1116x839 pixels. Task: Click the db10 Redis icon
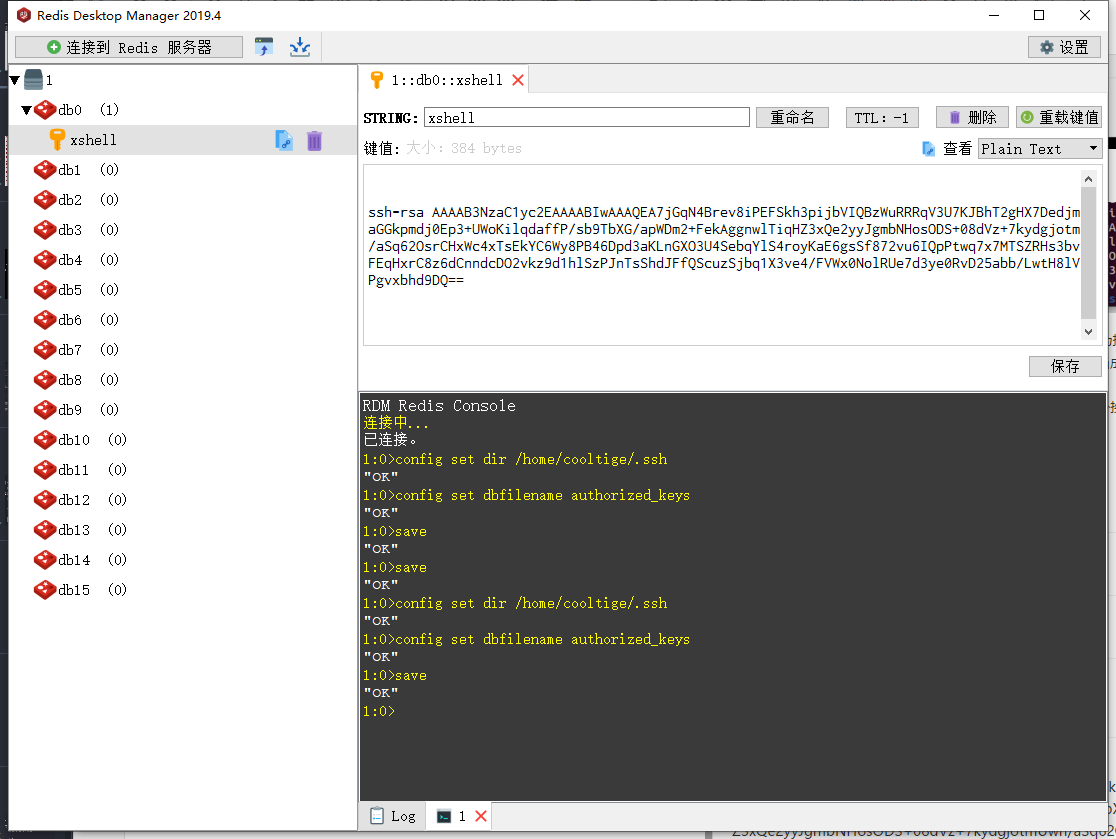45,440
